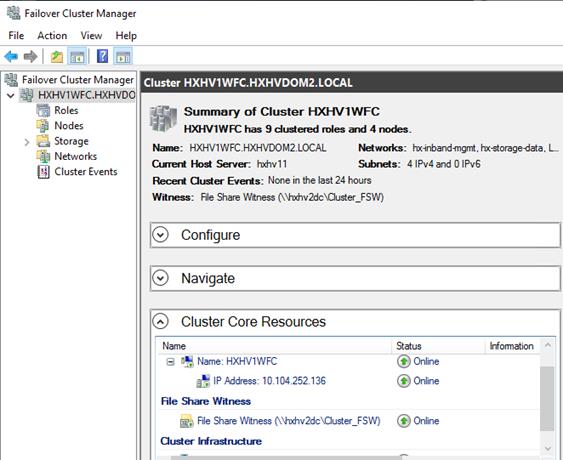Expand the Configure section
The image size is (563, 460).
[160, 235]
